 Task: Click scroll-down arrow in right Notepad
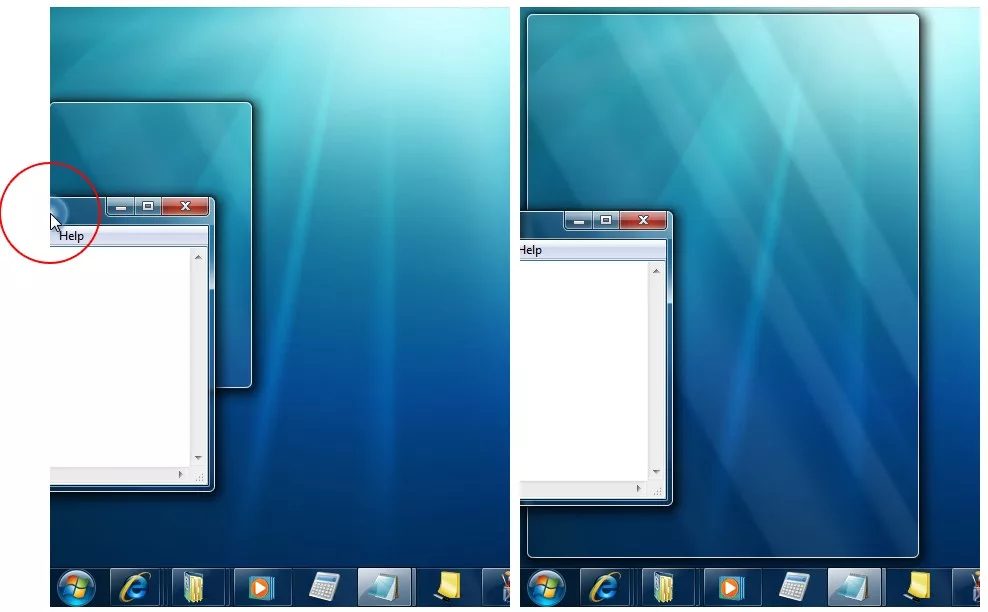[656, 471]
